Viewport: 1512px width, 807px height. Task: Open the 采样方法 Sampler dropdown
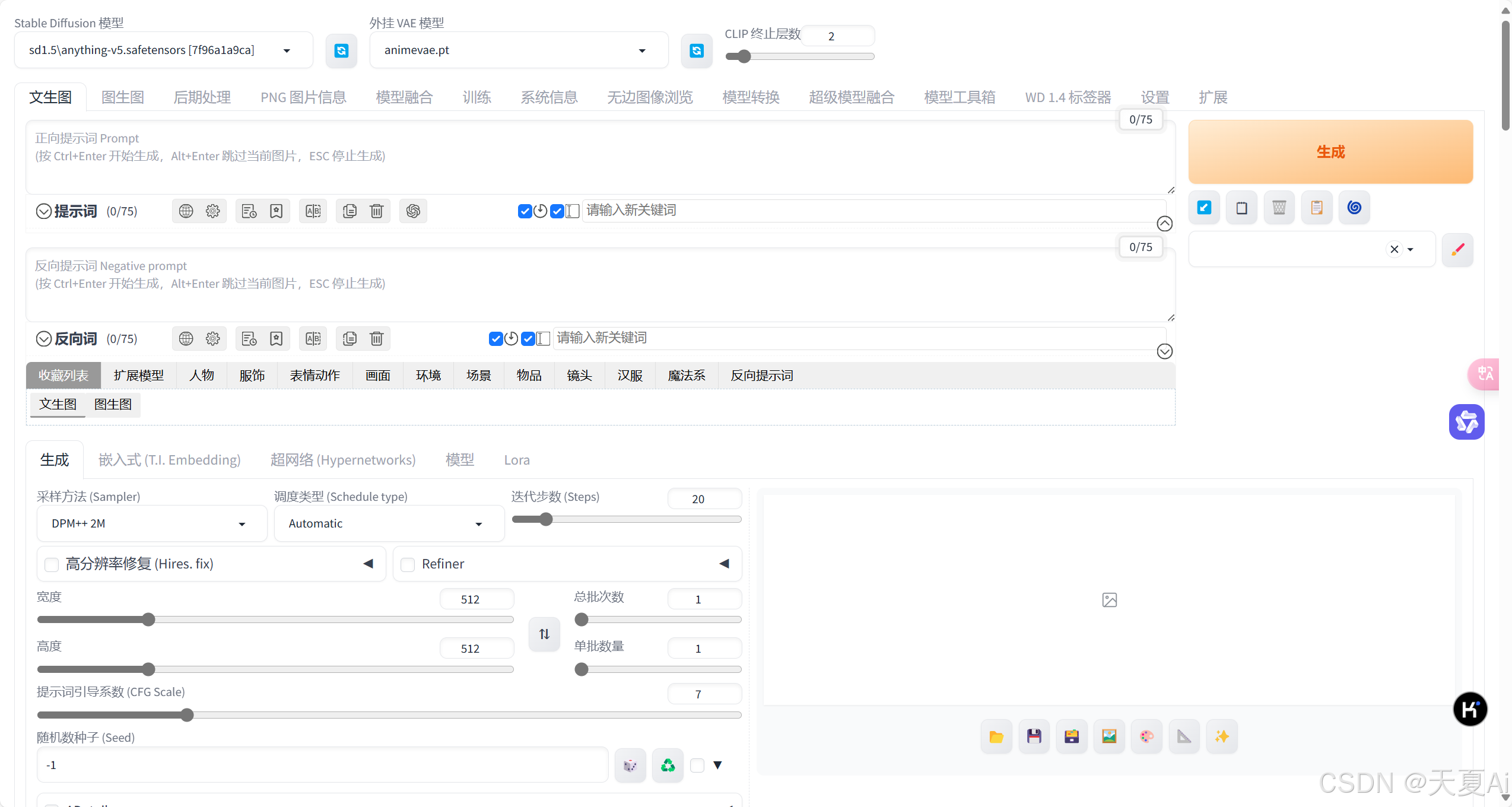(152, 524)
